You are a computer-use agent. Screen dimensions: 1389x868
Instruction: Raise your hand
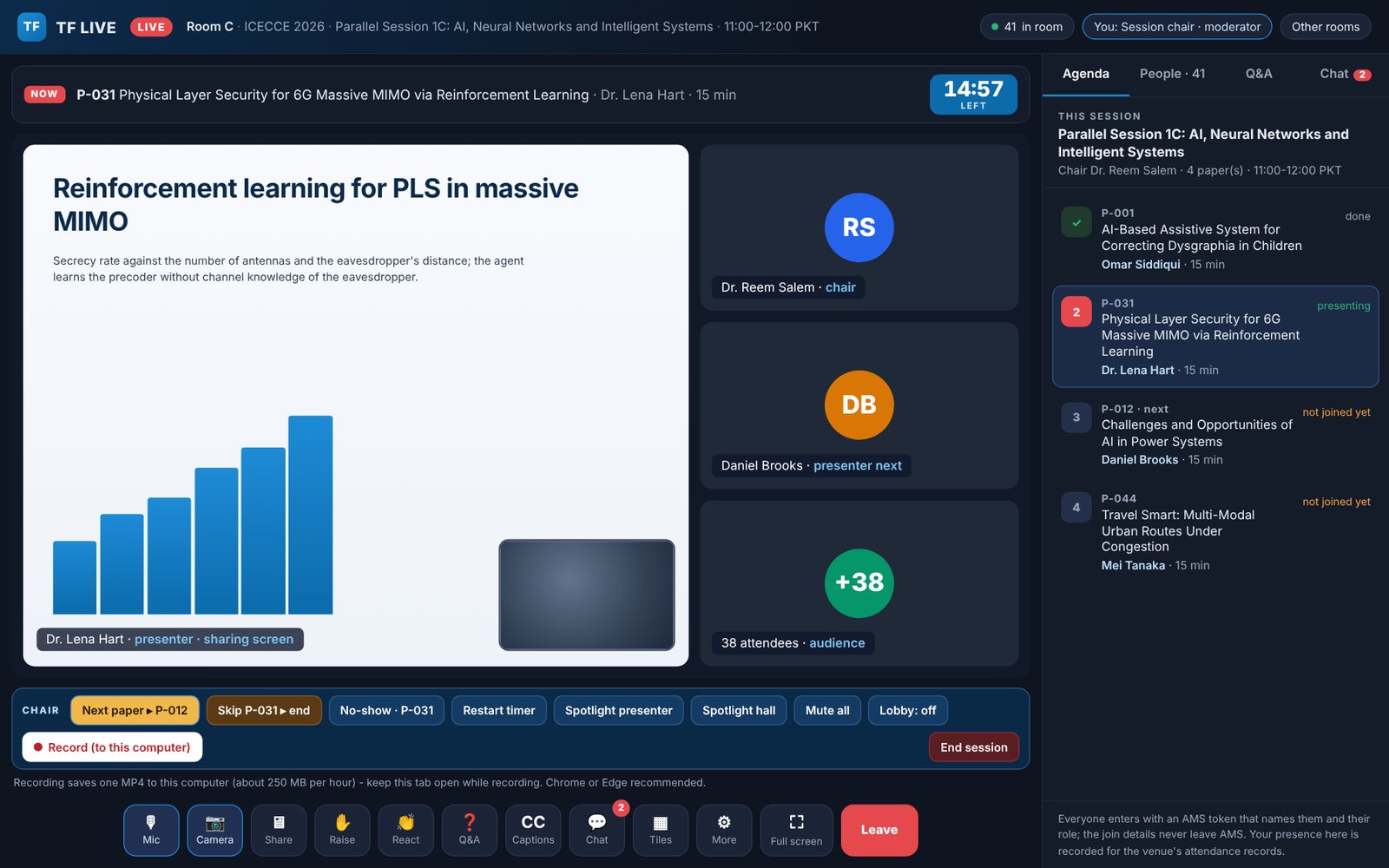click(x=342, y=830)
